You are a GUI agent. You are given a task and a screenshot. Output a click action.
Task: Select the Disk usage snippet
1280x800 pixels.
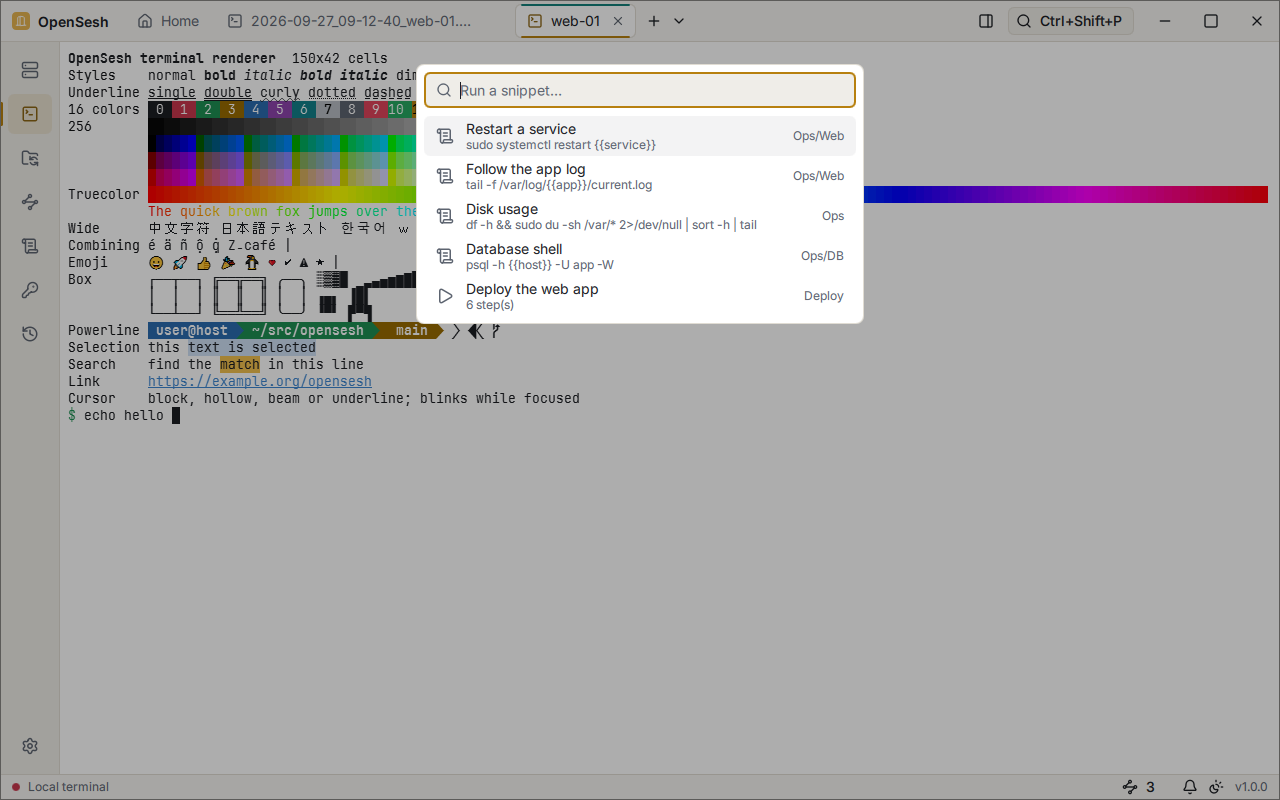point(640,216)
